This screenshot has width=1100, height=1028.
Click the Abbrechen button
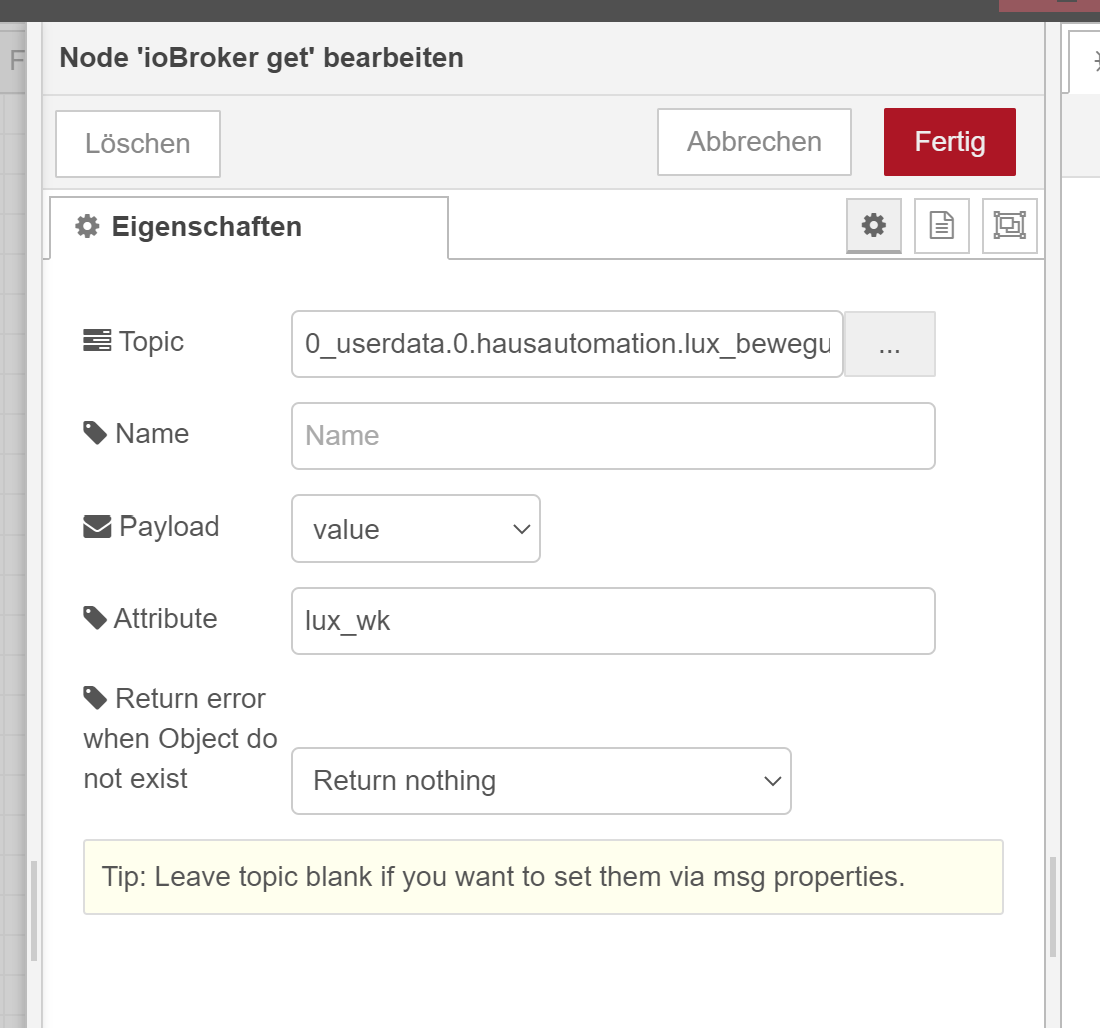click(x=754, y=142)
